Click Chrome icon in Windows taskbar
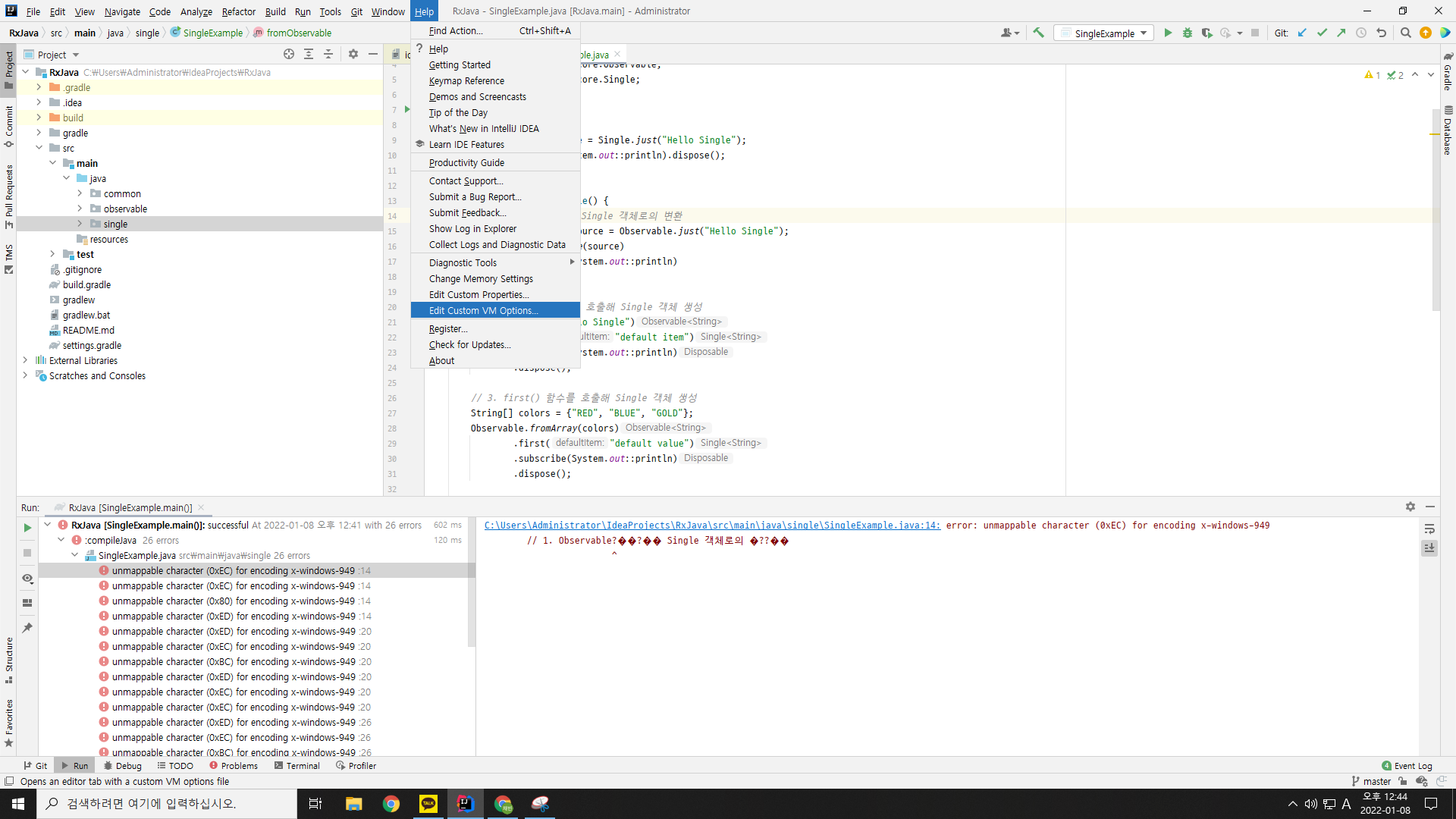 (391, 804)
